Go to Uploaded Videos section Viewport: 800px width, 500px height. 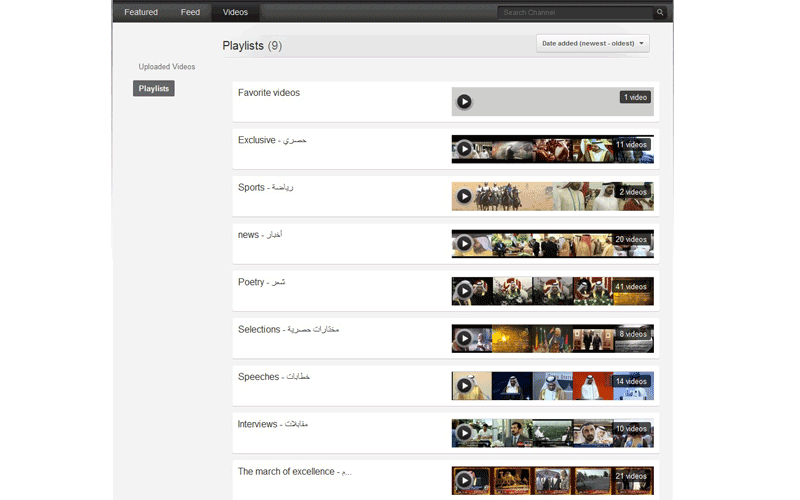(x=167, y=67)
